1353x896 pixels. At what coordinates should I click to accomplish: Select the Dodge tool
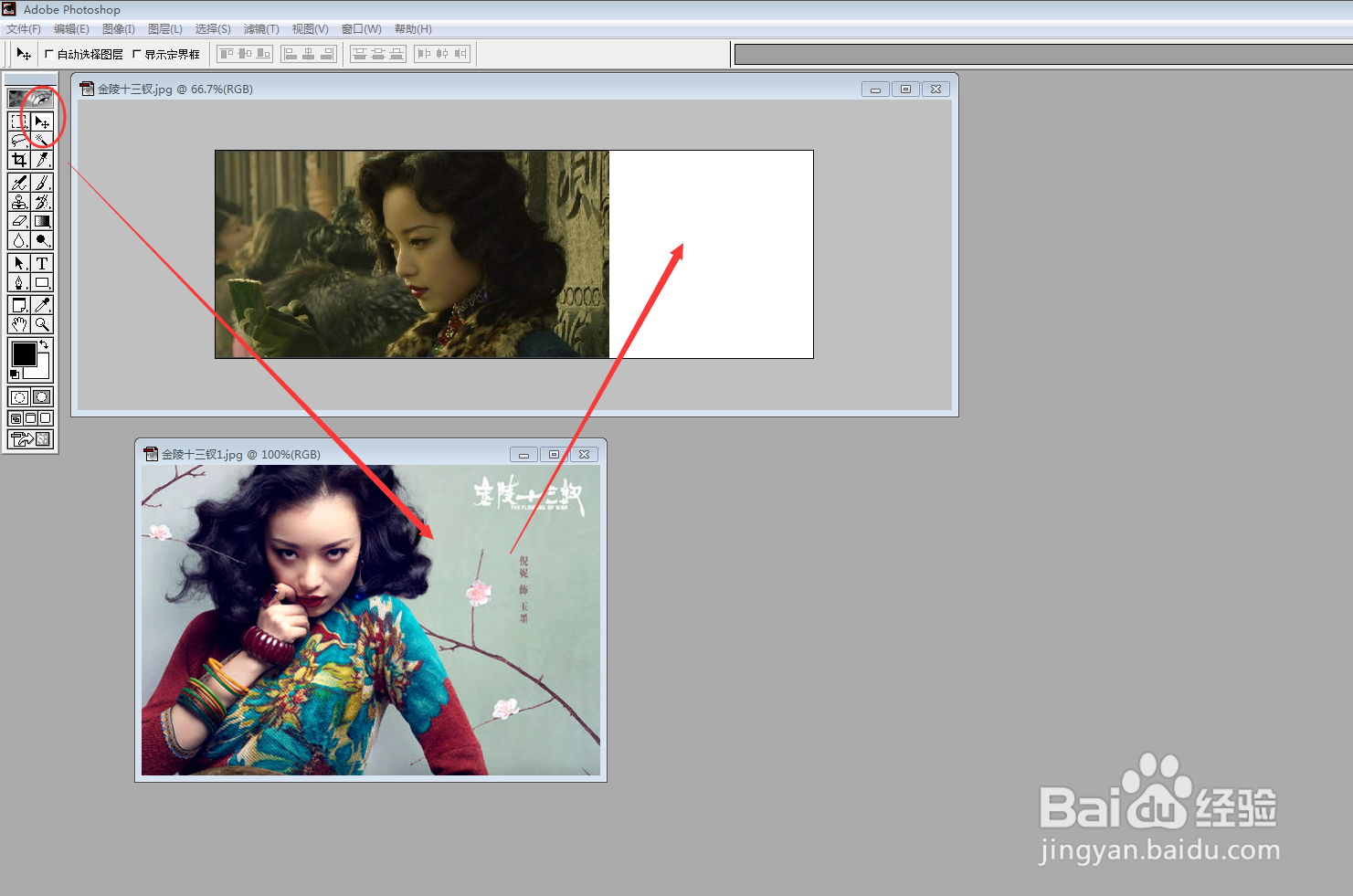click(x=42, y=240)
